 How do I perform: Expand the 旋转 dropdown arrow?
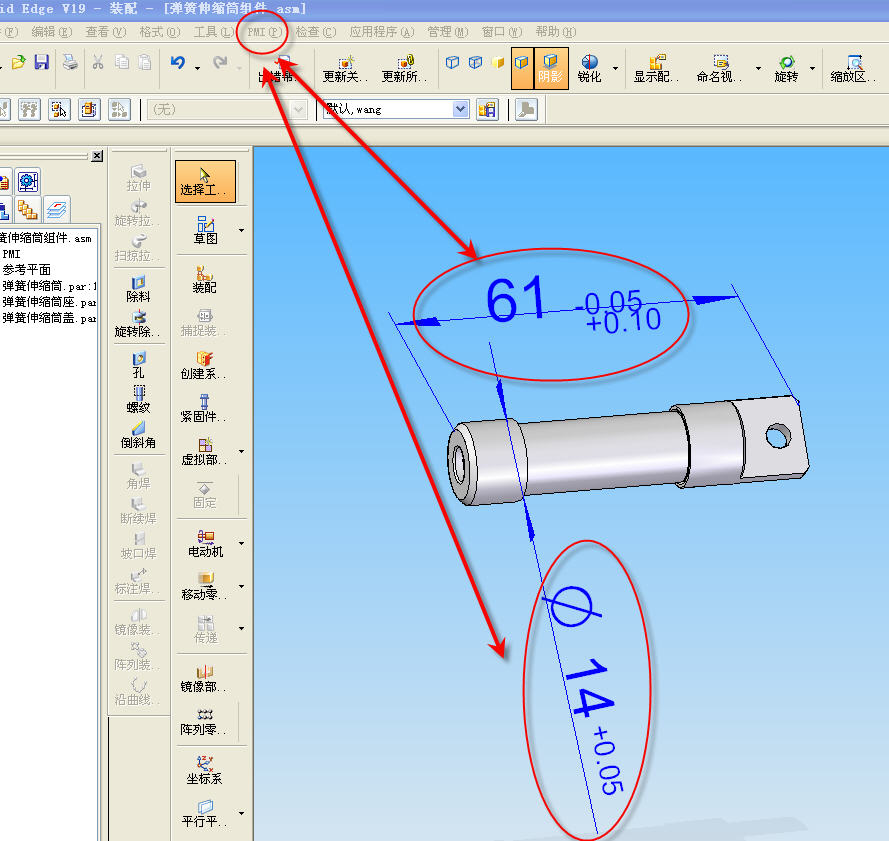pyautogui.click(x=812, y=69)
